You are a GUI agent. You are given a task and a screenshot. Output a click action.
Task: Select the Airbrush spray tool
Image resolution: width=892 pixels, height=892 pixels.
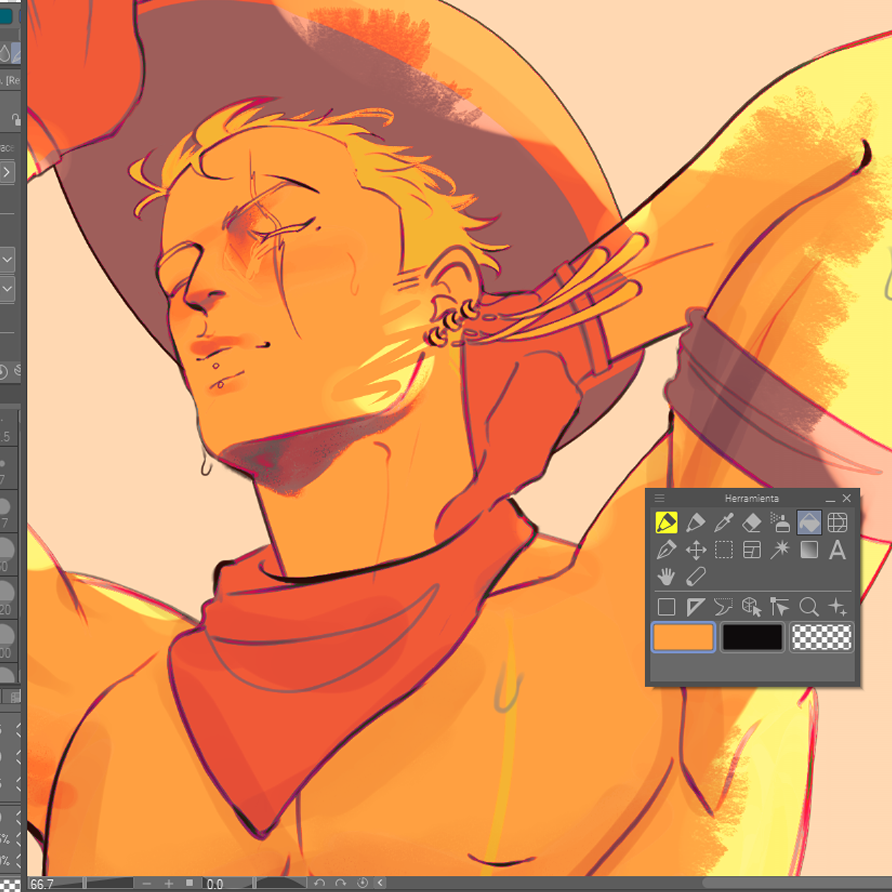[x=780, y=522]
